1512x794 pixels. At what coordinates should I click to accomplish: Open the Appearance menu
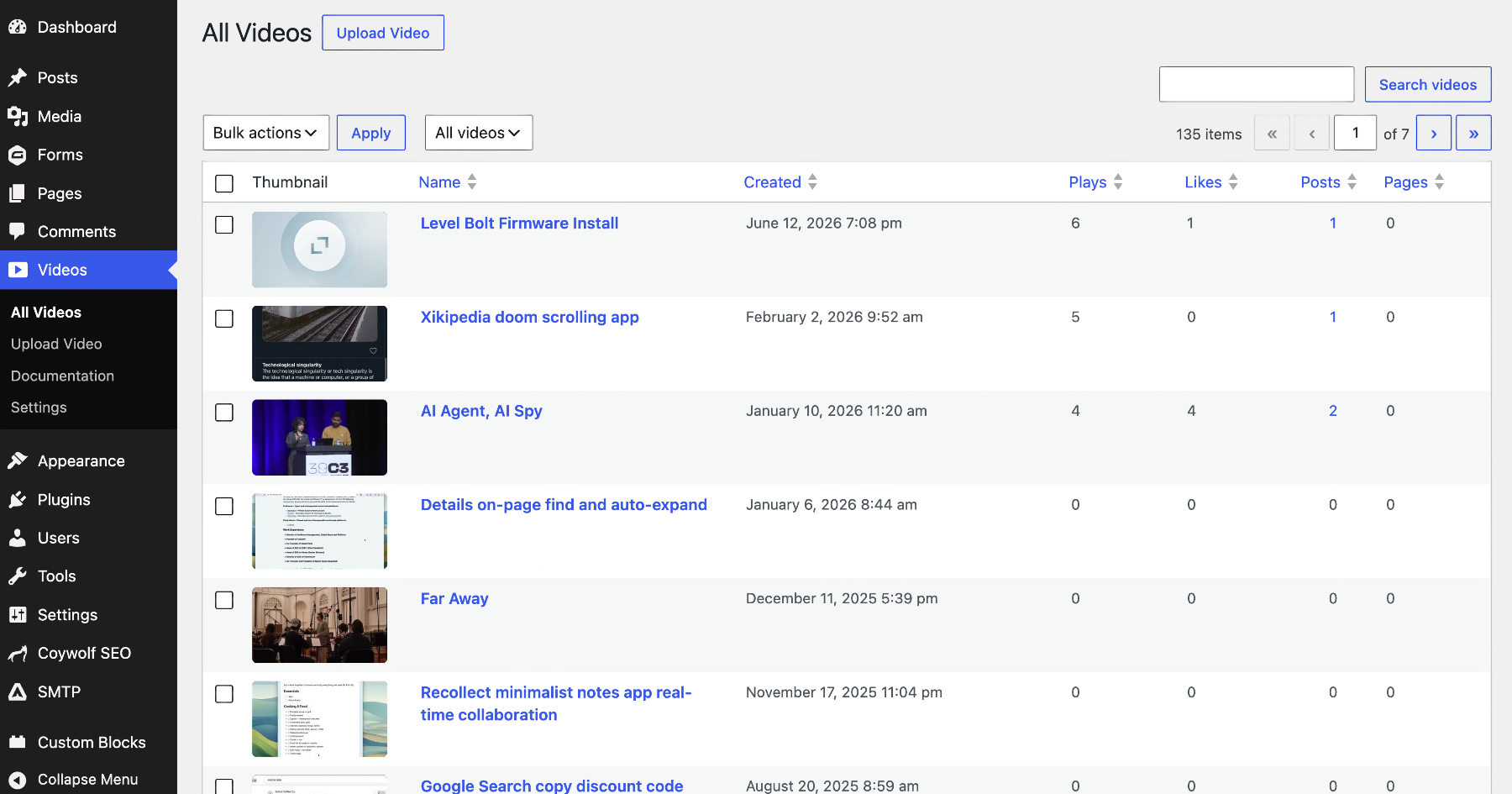[x=81, y=460]
